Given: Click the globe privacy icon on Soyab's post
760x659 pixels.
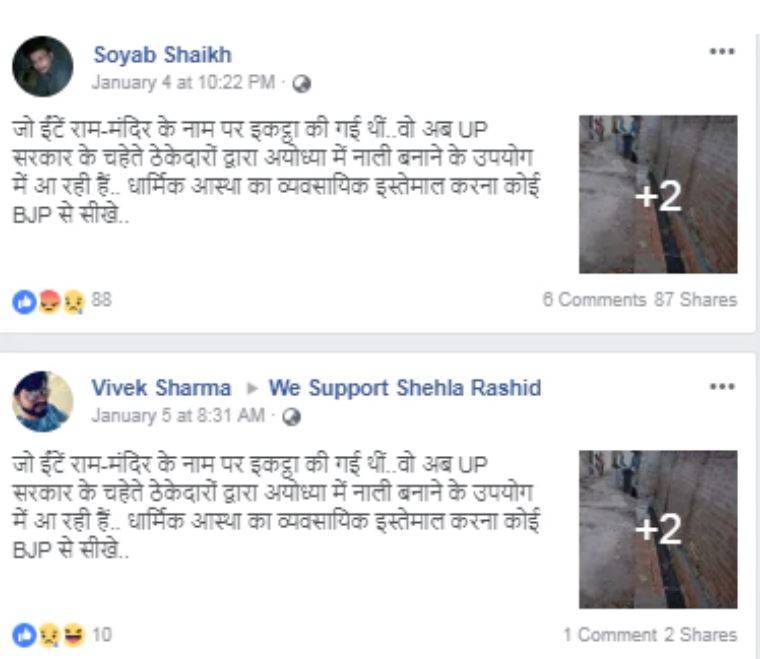Looking at the screenshot, I should click(x=301, y=84).
